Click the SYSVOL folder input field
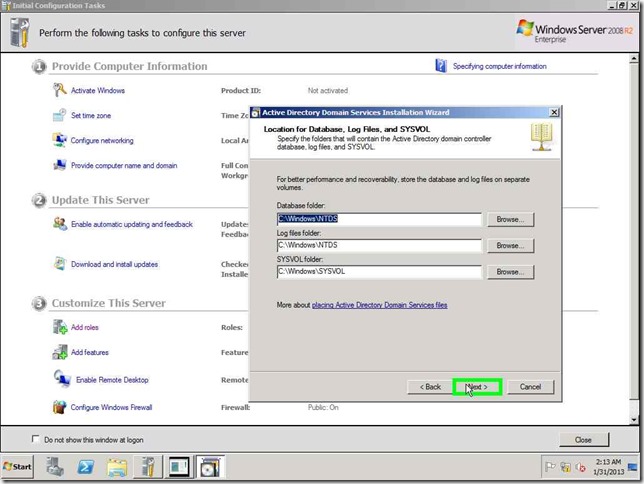This screenshot has height=484, width=644. click(379, 272)
